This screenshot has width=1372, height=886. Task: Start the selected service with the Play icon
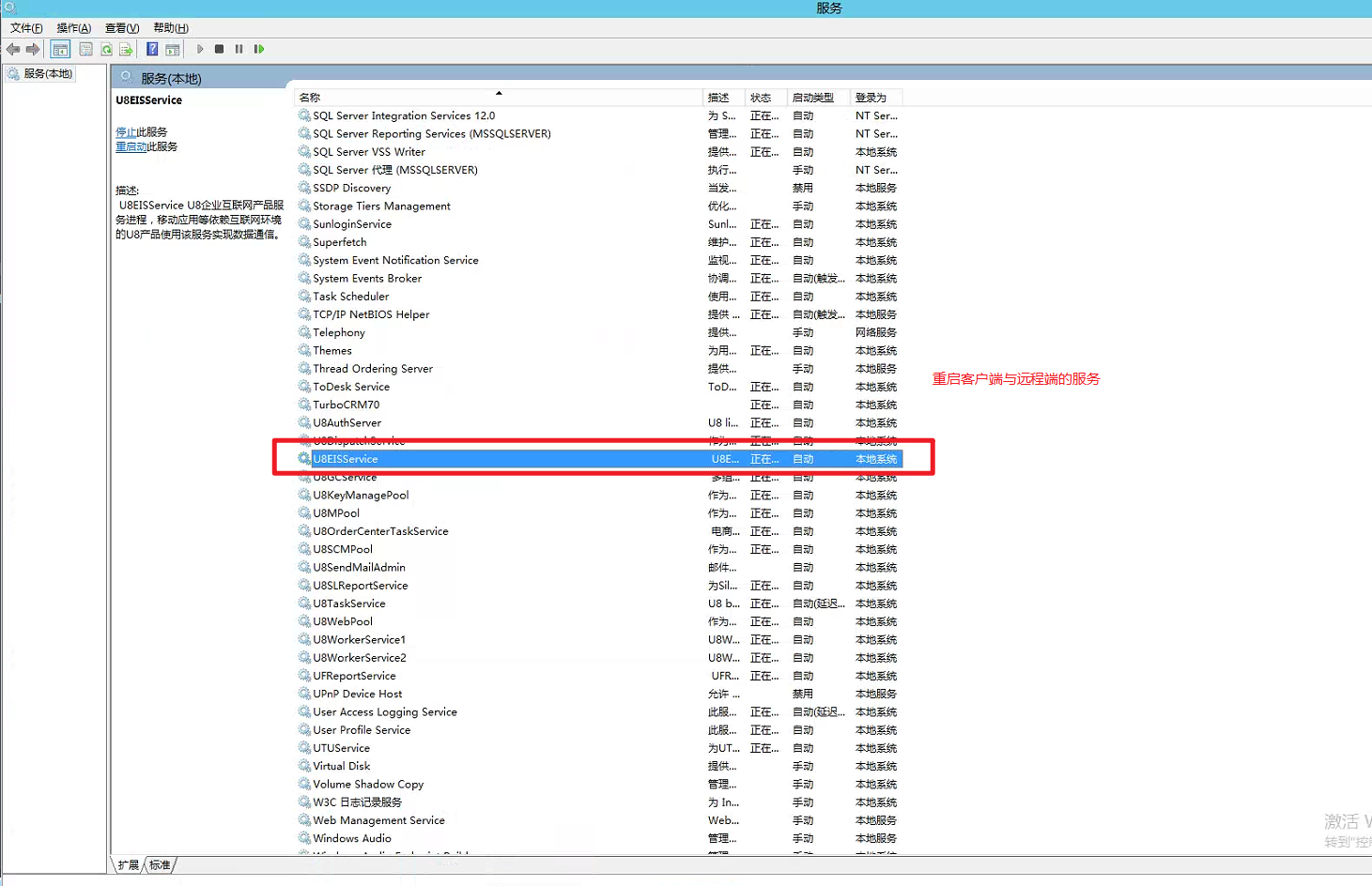200,49
